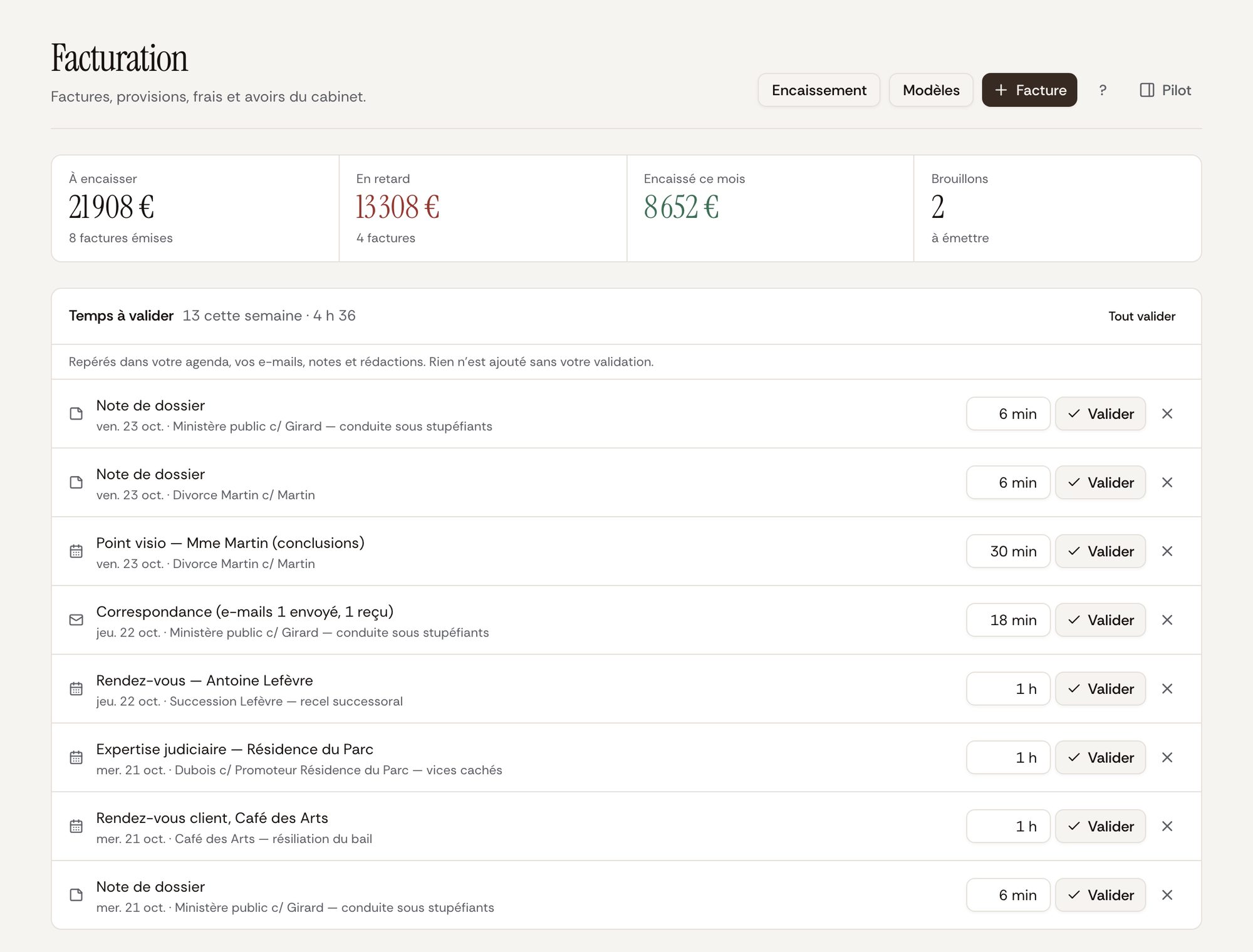Select 'Point visio — Mme Martin (conclusions)' title
1253x952 pixels.
pos(230,543)
